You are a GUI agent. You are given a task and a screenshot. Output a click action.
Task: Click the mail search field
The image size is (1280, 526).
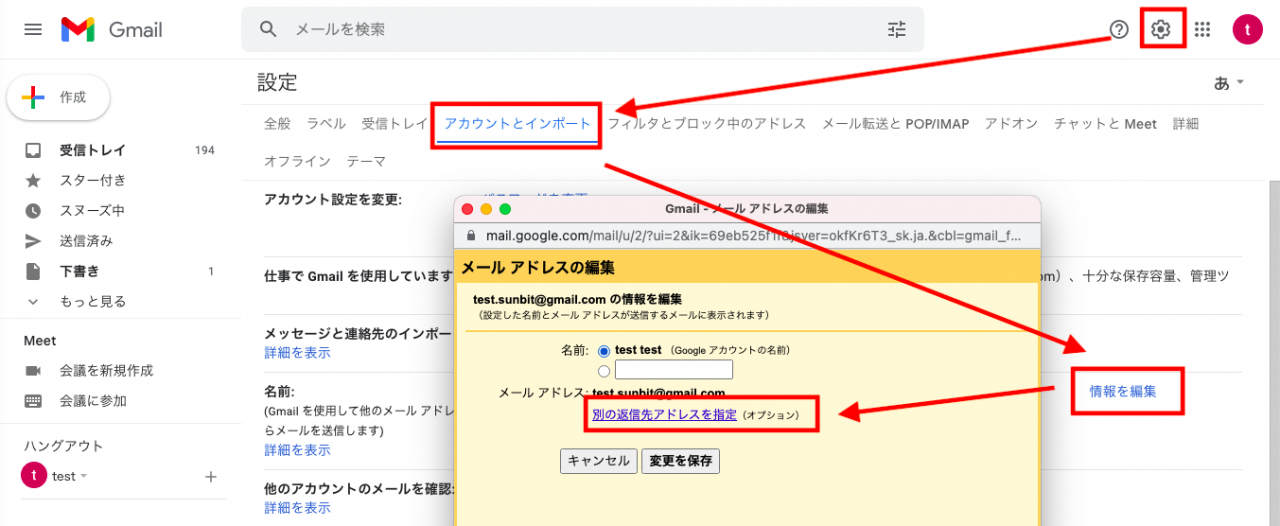[x=582, y=29]
